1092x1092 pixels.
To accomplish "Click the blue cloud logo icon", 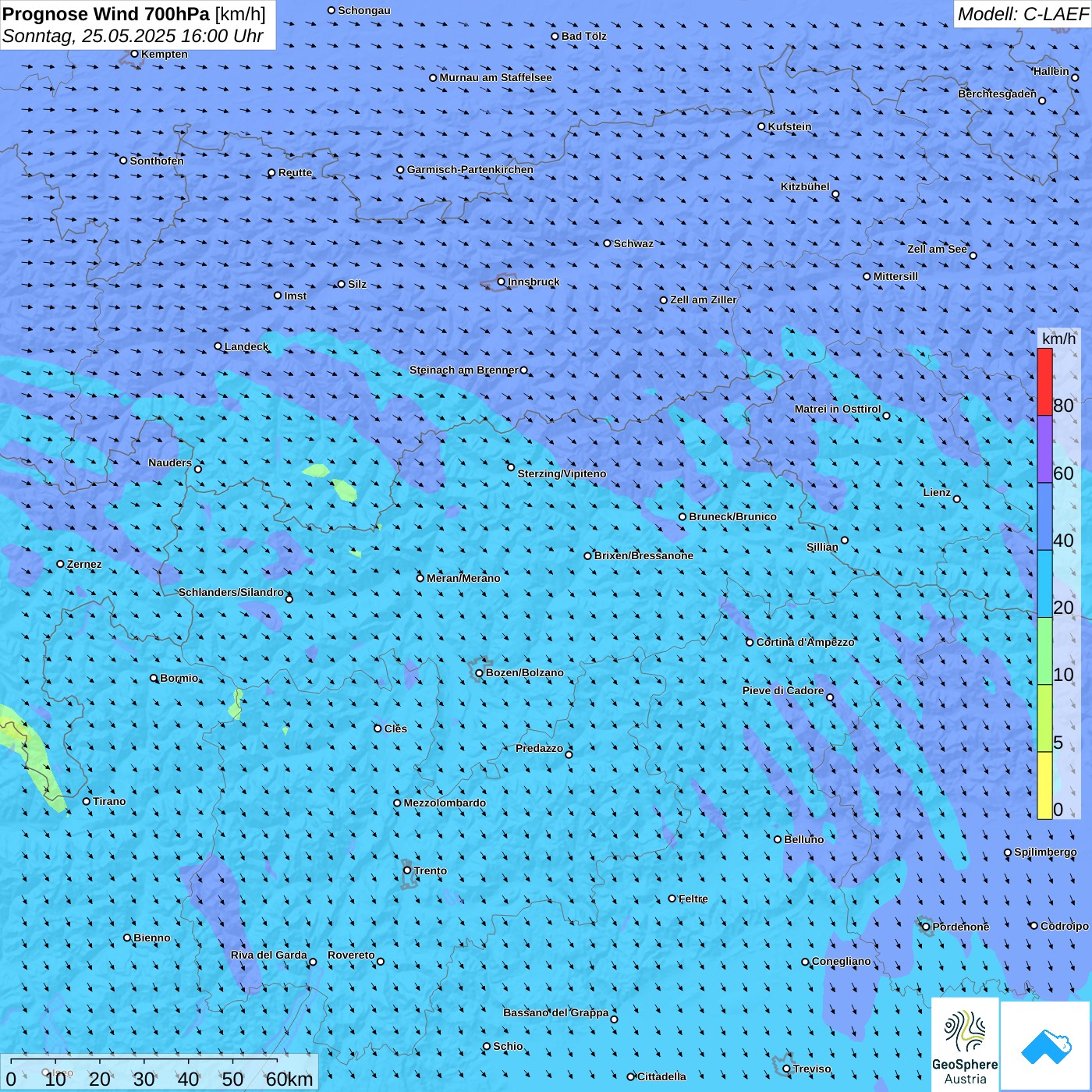I will (x=1045, y=1046).
